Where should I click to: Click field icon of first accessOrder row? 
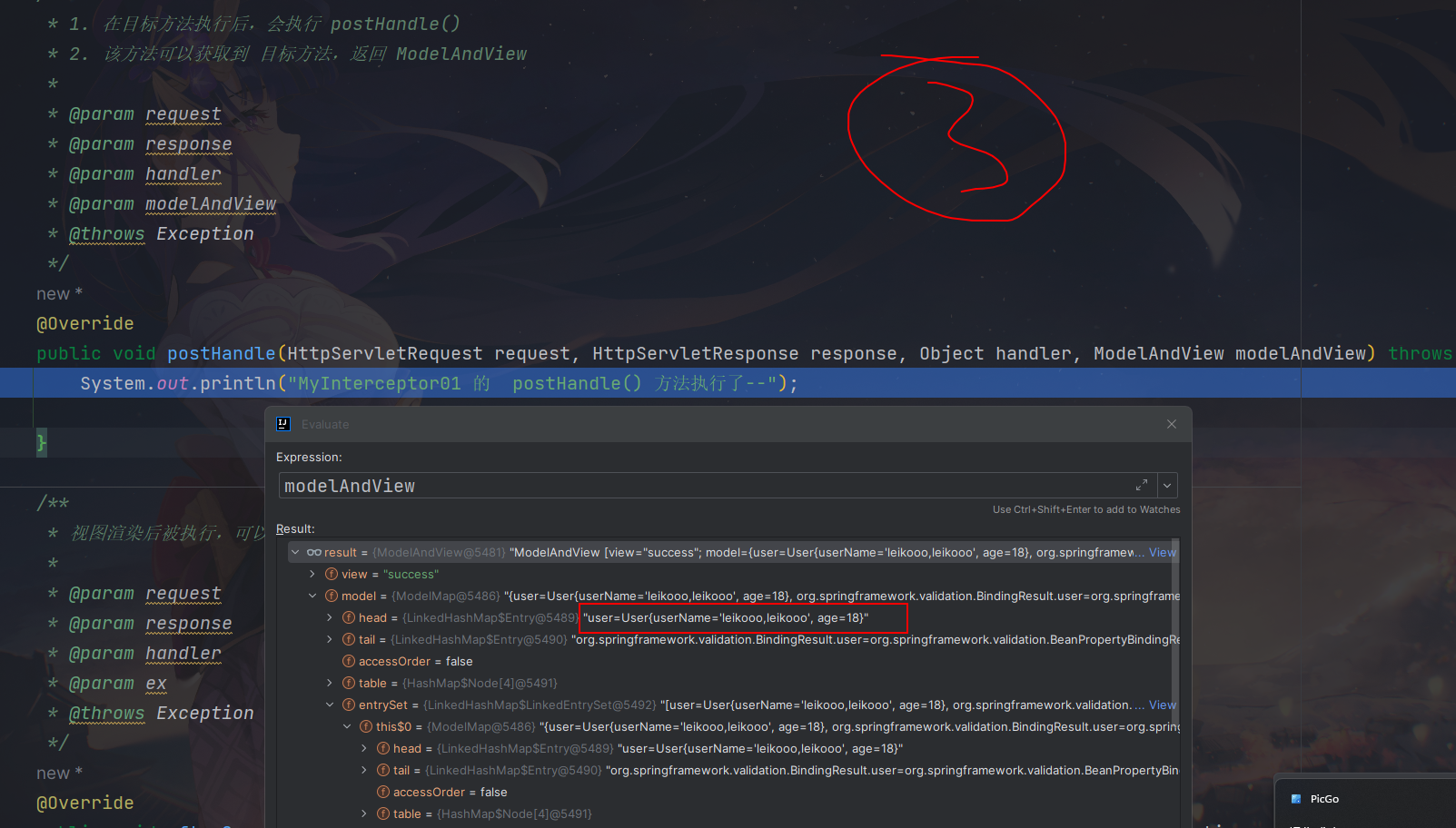pyautogui.click(x=349, y=661)
